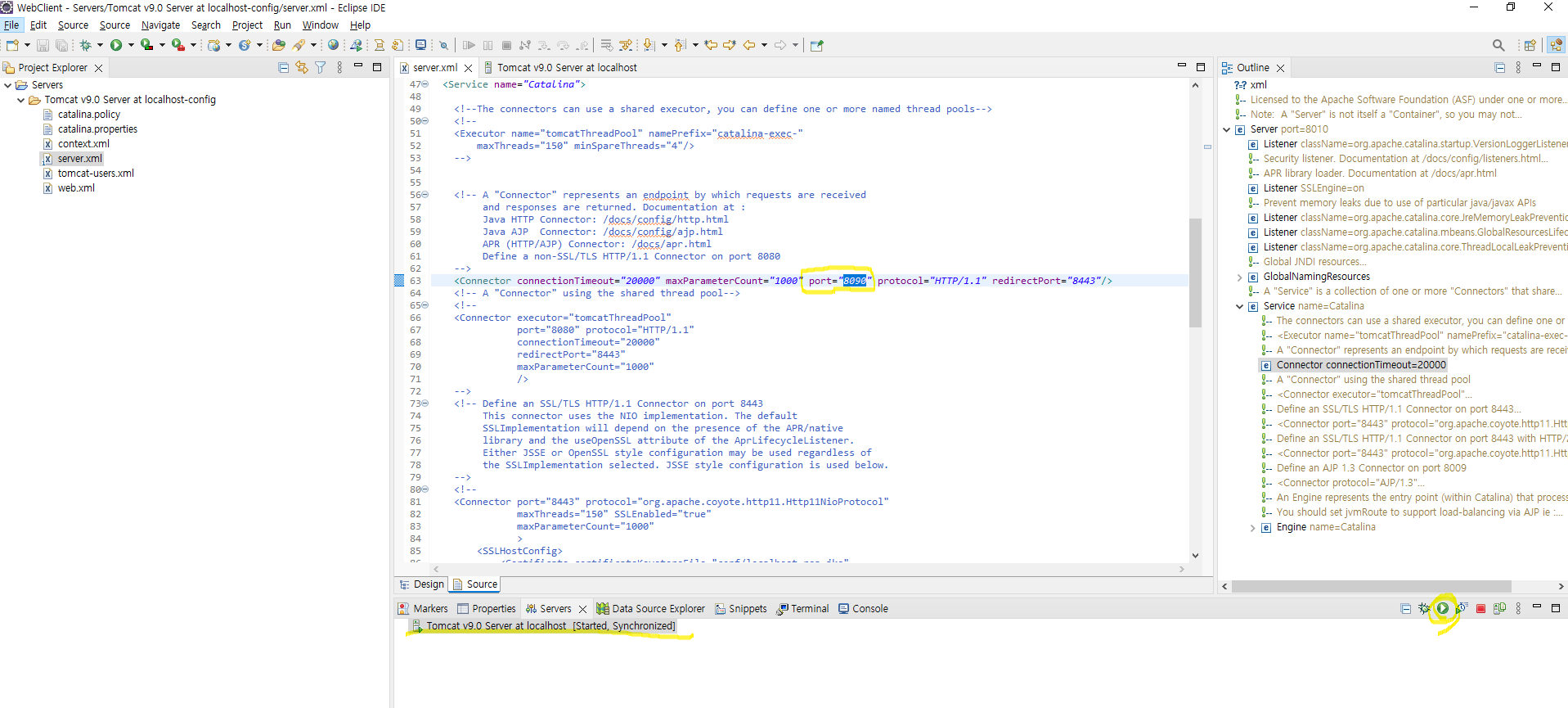This screenshot has width=1568, height=708.
Task: Click the toolbar Search magnifier icon
Action: click(1498, 45)
